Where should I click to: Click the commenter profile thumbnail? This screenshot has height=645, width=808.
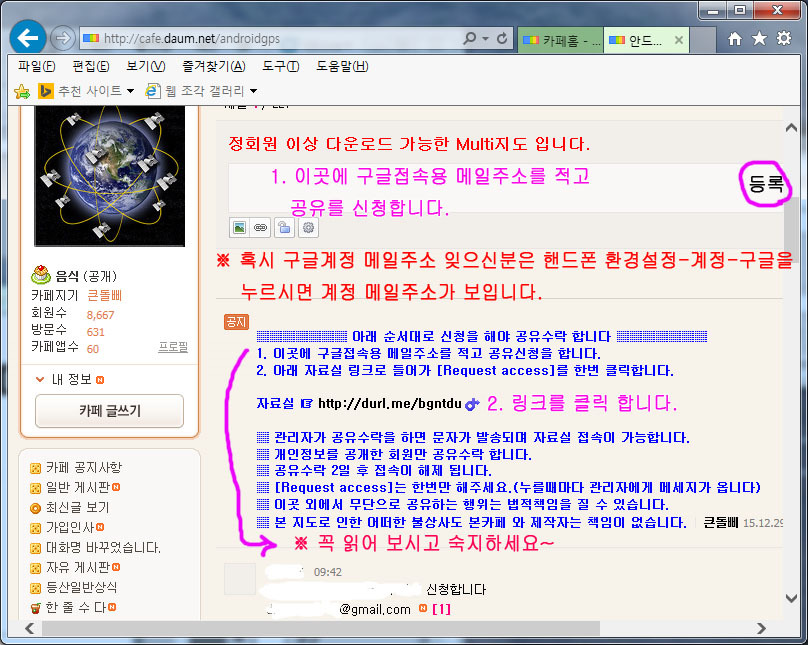[240, 579]
